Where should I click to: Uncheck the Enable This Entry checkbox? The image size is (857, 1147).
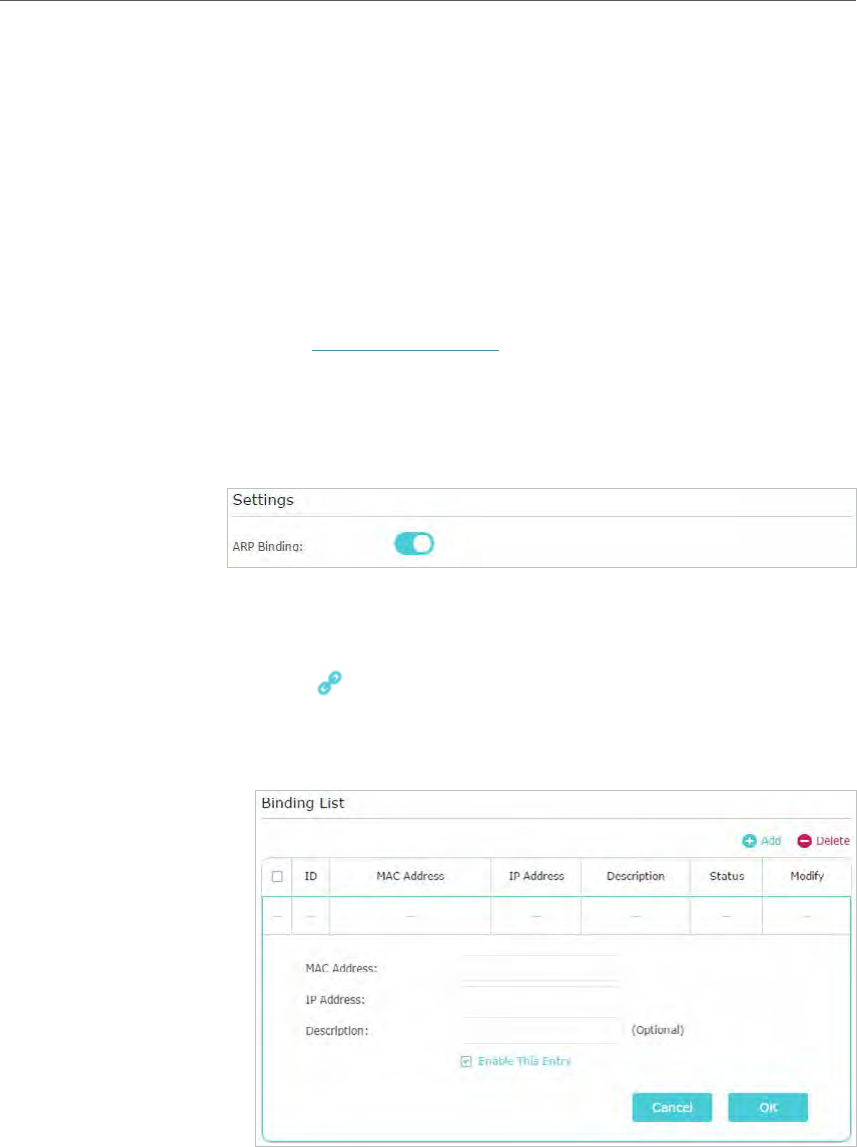click(x=466, y=1061)
